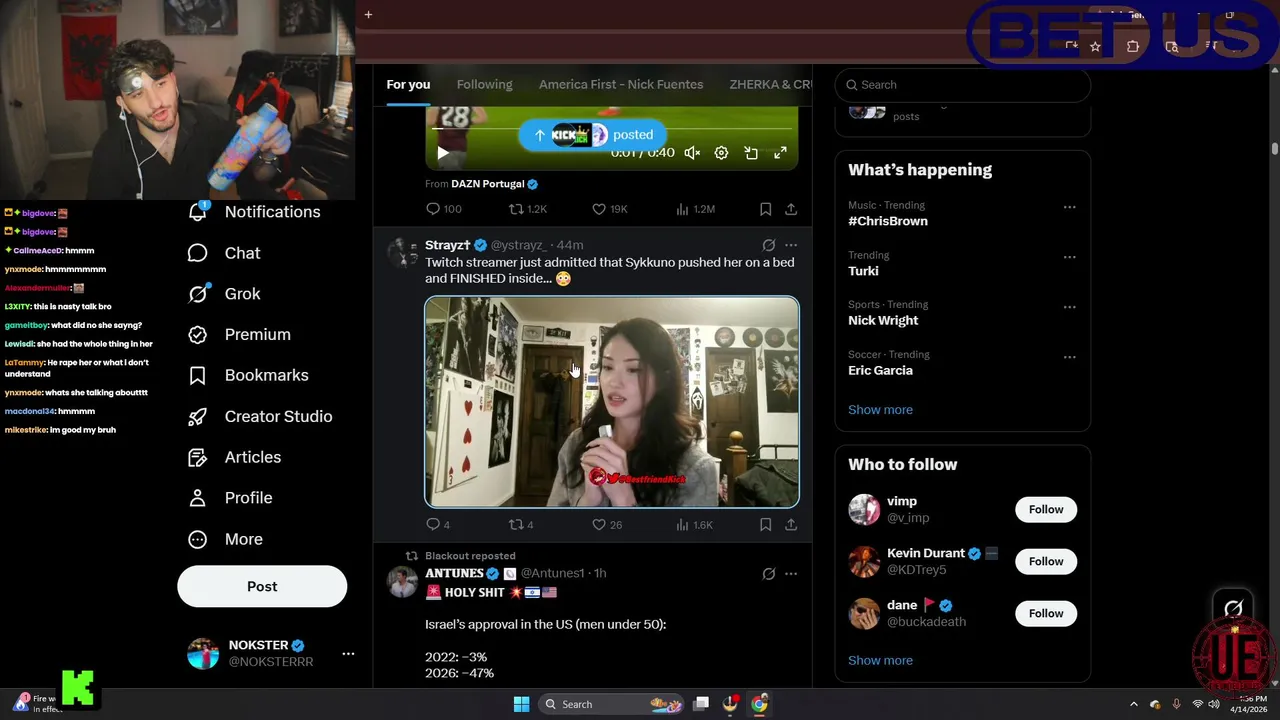Follow Kevin Durant
The height and width of the screenshot is (720, 1280).
click(x=1046, y=561)
